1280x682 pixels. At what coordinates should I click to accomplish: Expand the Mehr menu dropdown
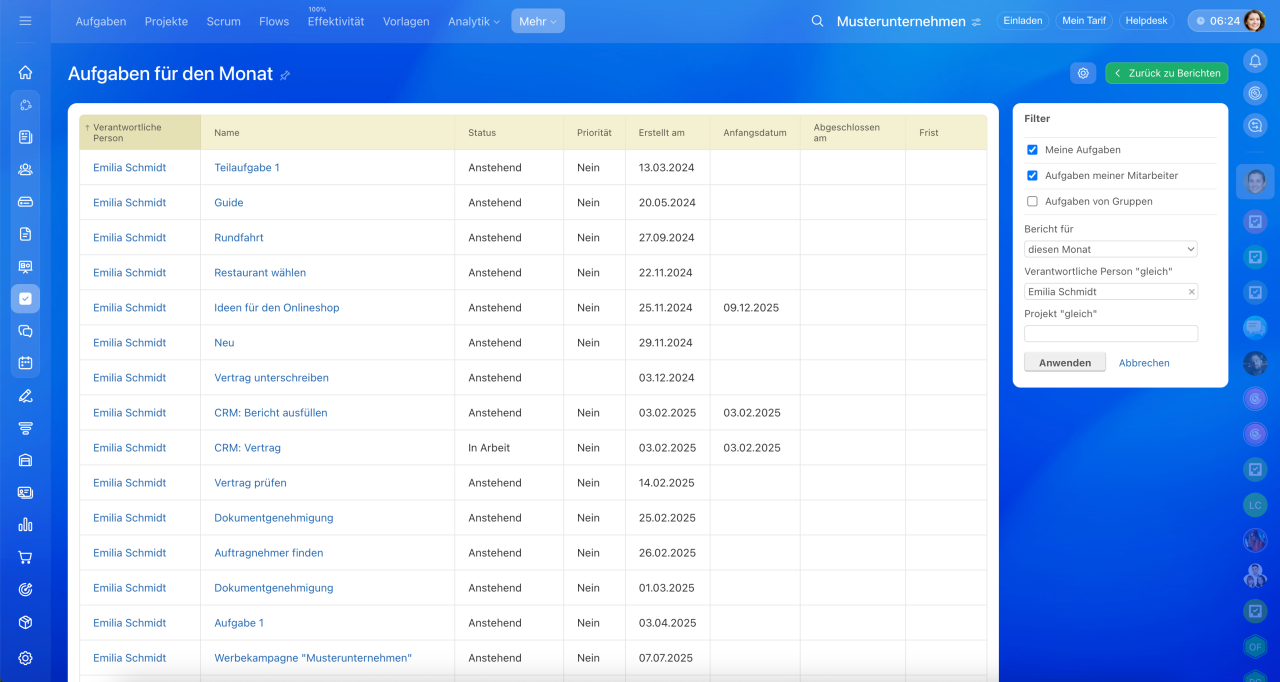click(x=537, y=21)
